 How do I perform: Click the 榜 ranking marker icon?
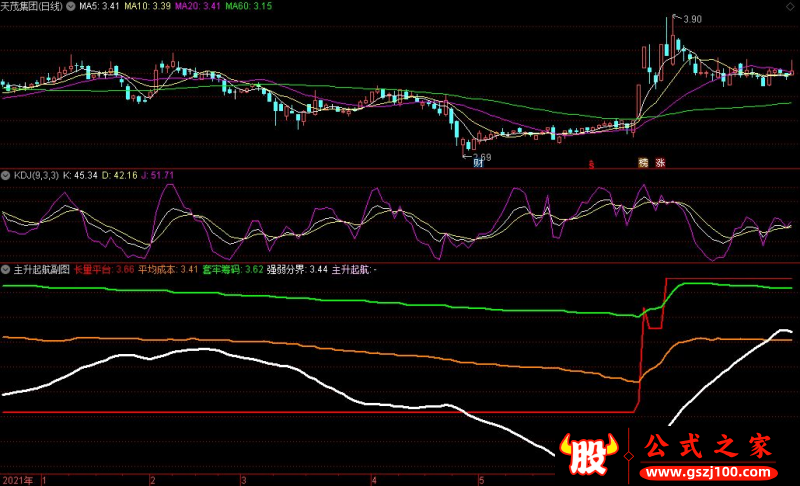[643, 163]
